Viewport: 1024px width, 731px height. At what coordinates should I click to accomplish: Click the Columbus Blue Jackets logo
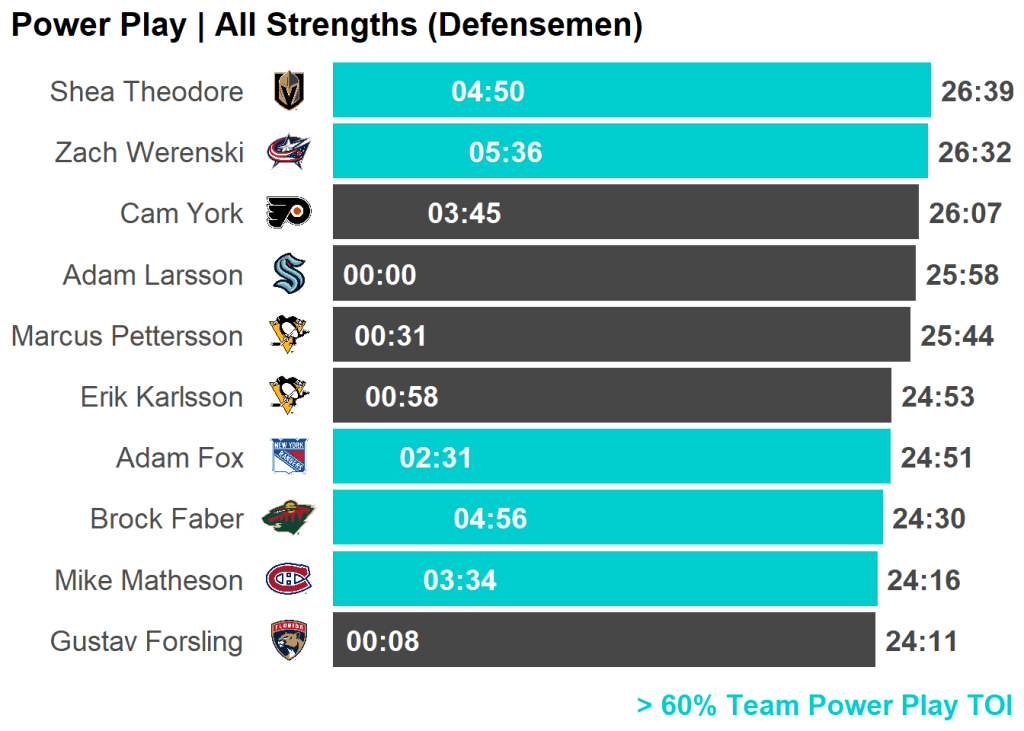288,152
